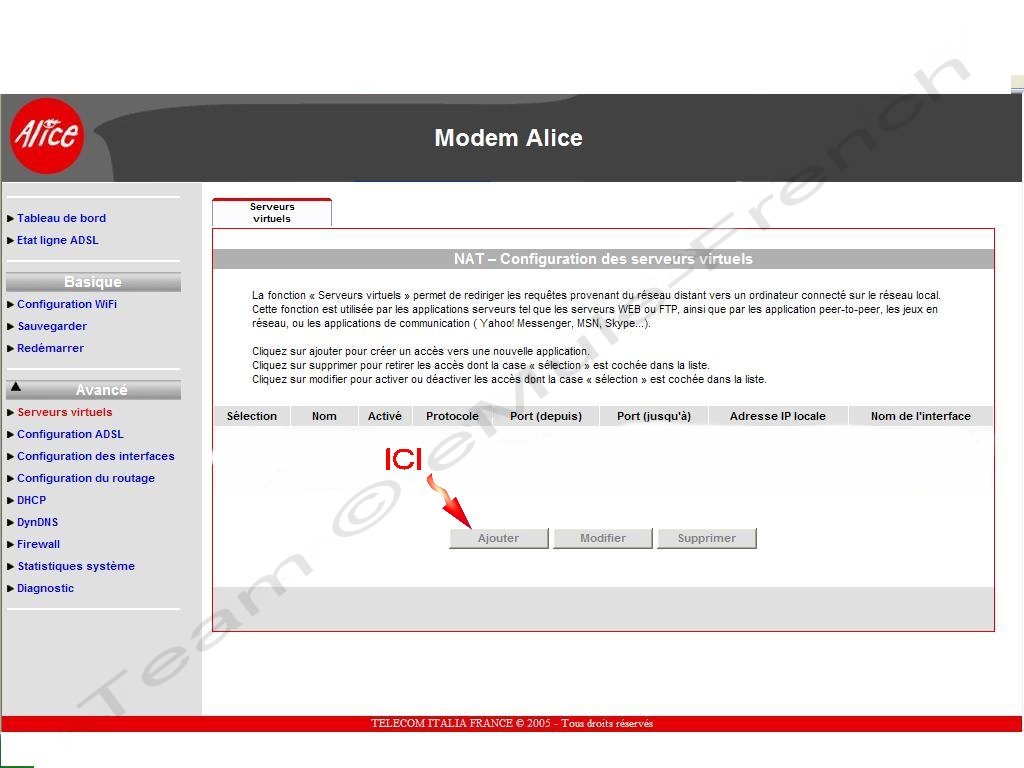Click the Adresse IP locale header
The image size is (1024, 768).
point(778,416)
